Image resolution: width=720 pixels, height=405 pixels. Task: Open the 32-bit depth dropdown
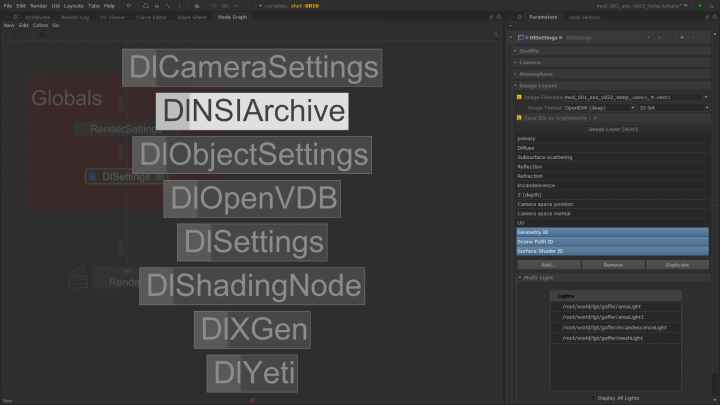675,107
